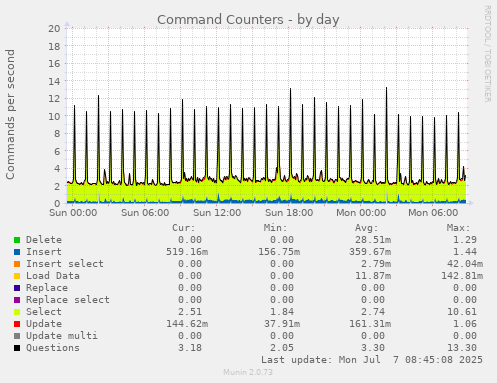
Task: Click Update average value 161.31m
Action: coord(370,324)
